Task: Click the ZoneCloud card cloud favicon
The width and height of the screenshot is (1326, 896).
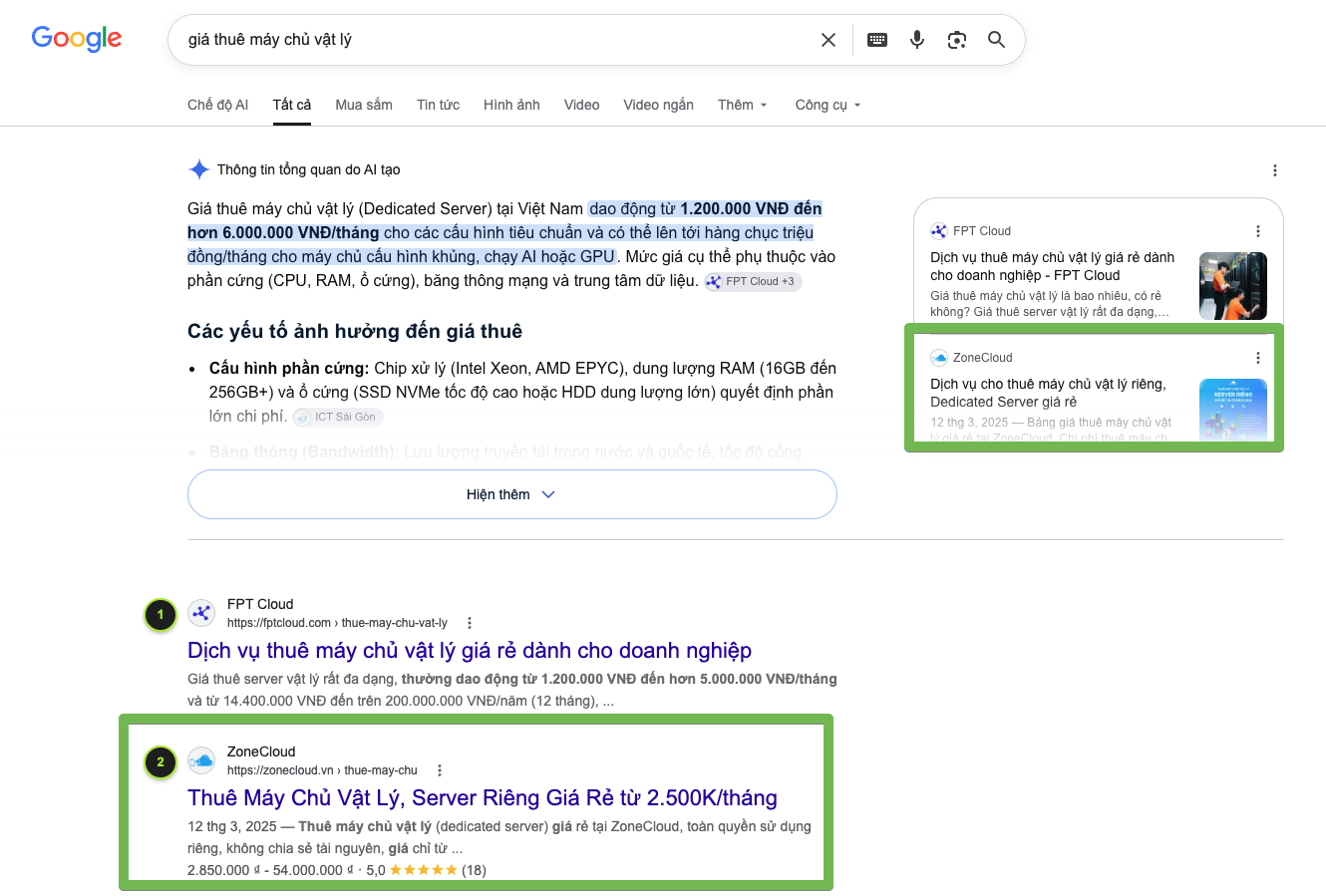Action: pyautogui.click(x=938, y=358)
